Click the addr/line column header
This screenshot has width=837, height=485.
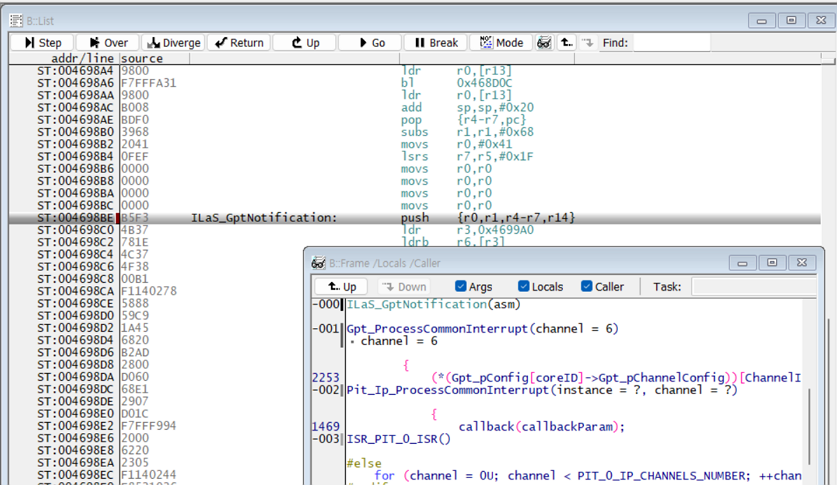(82, 58)
